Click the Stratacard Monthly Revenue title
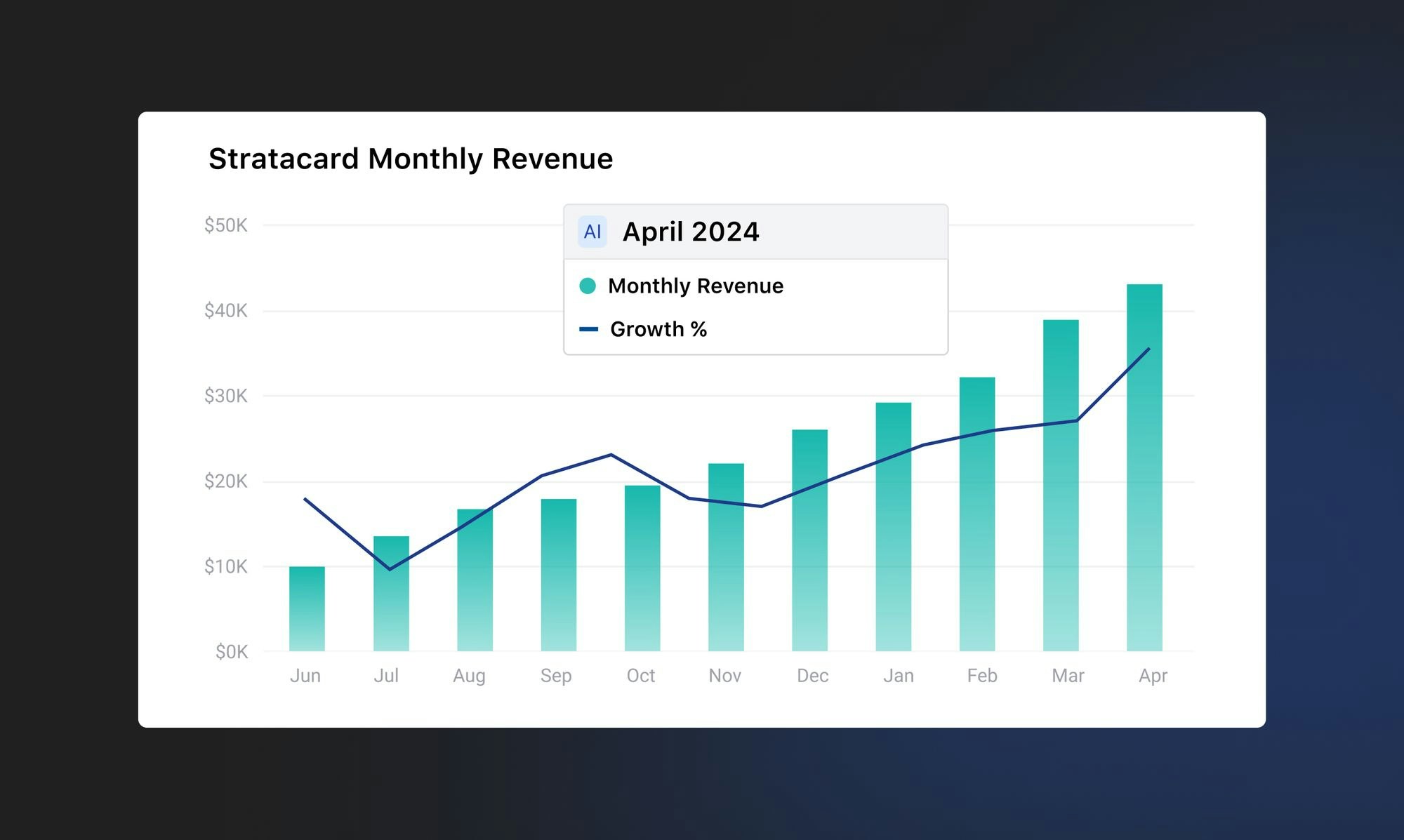1404x840 pixels. pos(411,159)
